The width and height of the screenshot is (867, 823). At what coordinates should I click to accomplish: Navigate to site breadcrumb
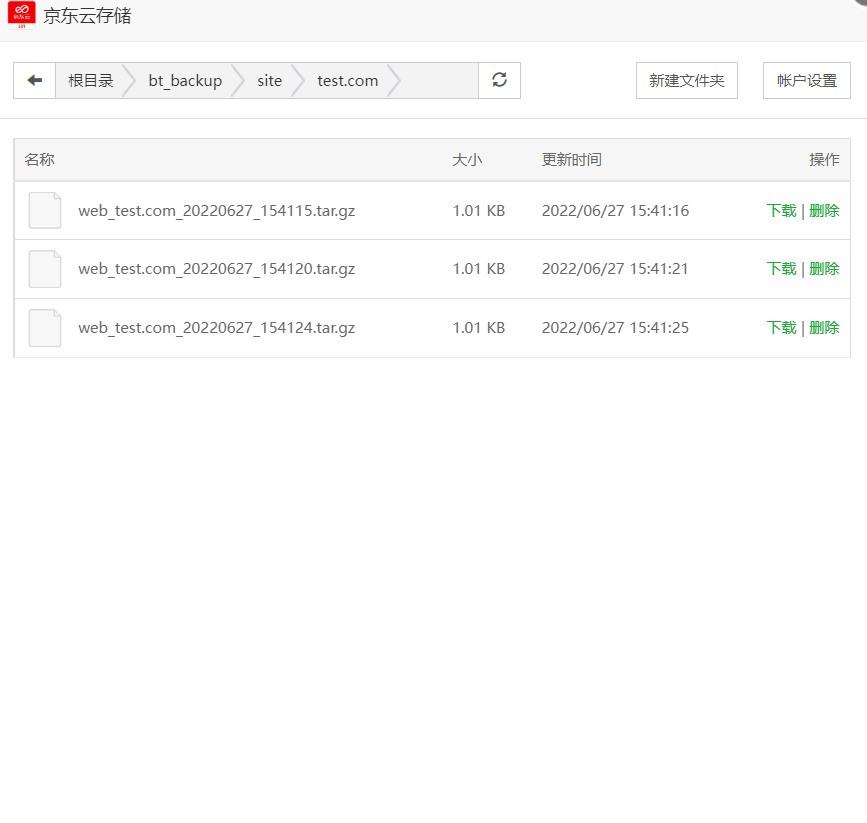[x=270, y=81]
